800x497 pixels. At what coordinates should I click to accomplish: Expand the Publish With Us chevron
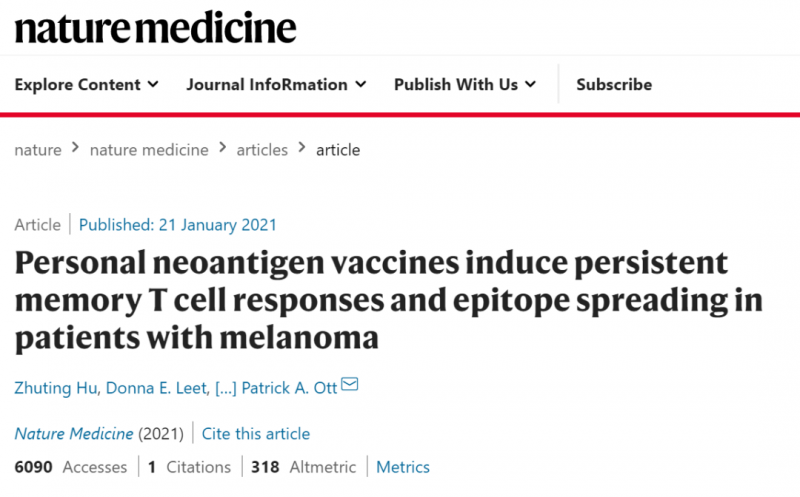point(531,84)
